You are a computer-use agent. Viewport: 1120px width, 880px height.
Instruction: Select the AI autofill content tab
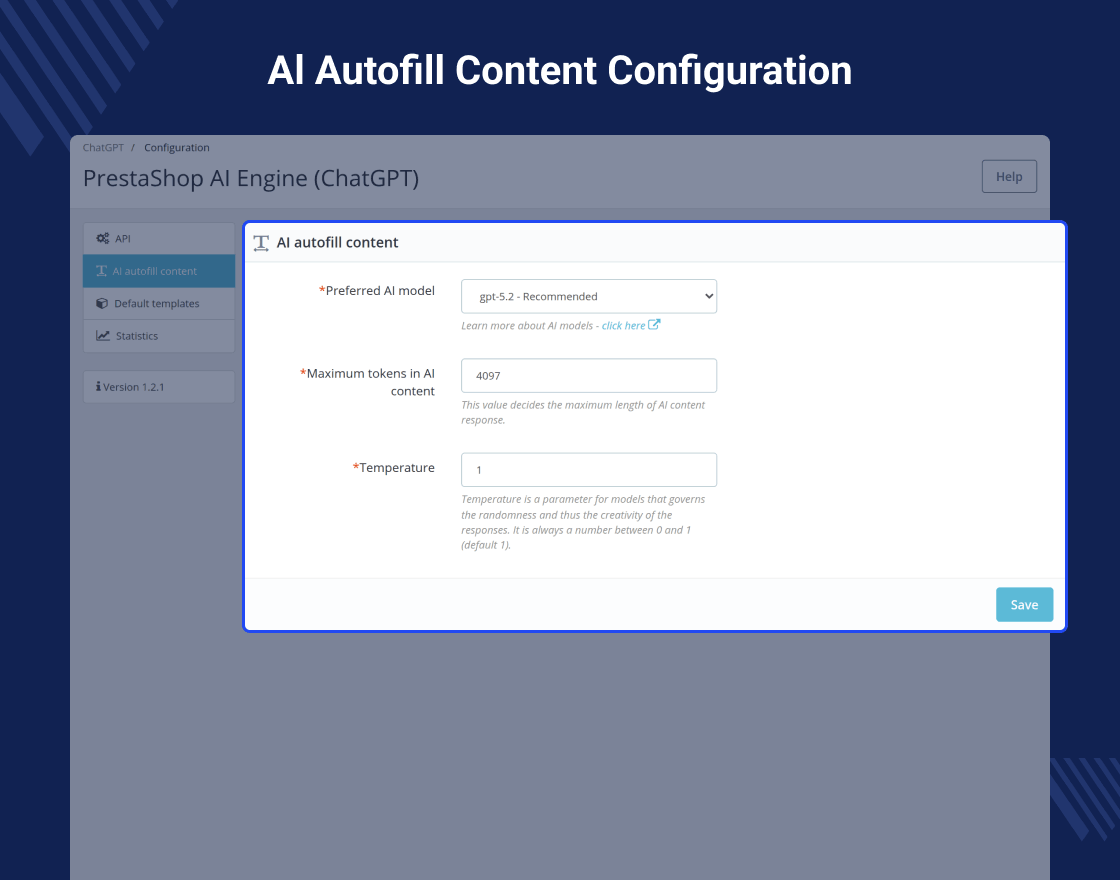(159, 271)
